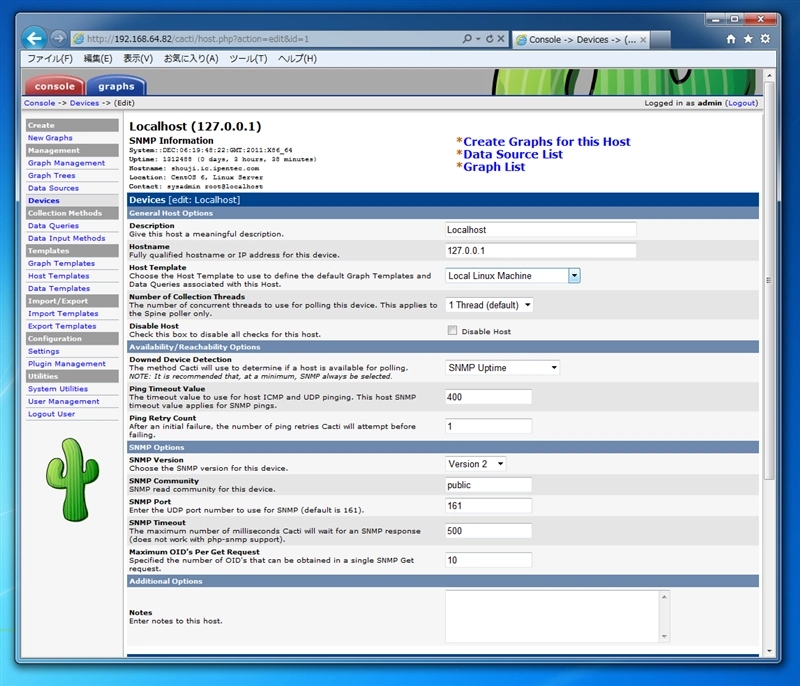Click the Refresh page icon

pos(490,39)
